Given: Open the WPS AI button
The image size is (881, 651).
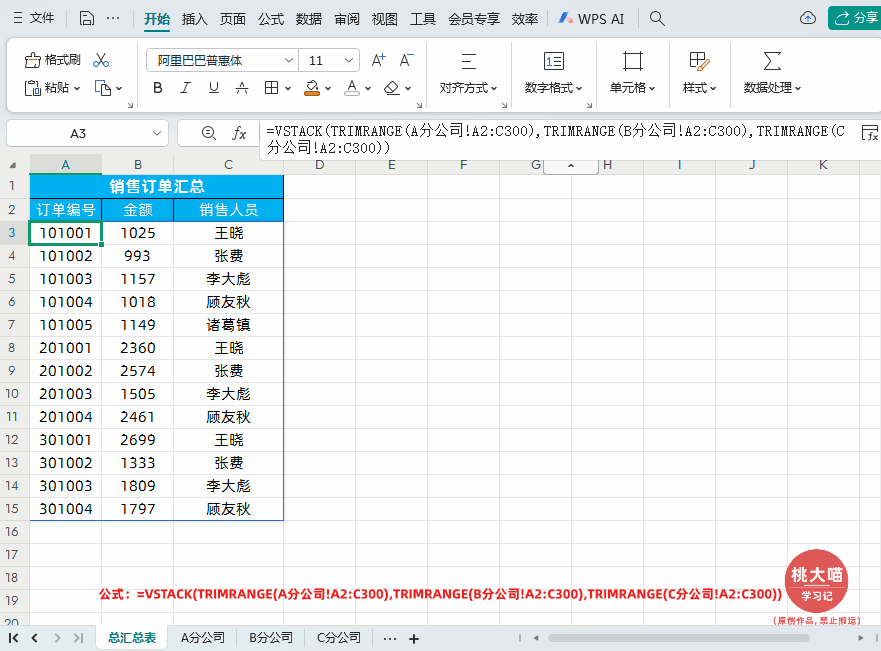Looking at the screenshot, I should pyautogui.click(x=591, y=19).
